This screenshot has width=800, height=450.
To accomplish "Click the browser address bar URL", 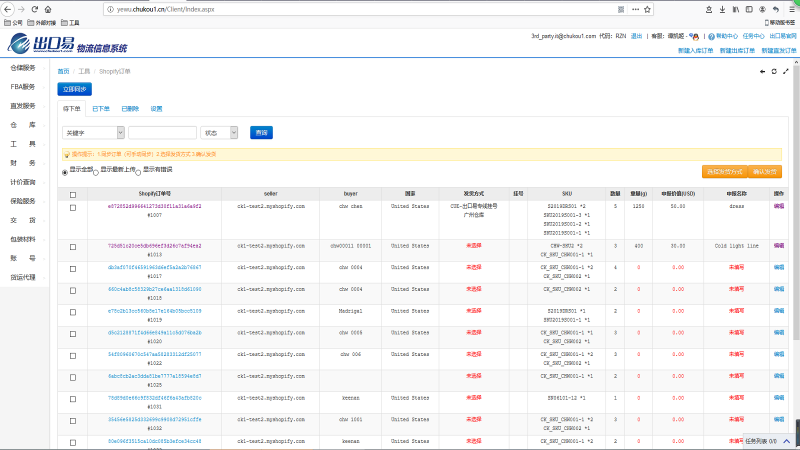I will tap(165, 9).
